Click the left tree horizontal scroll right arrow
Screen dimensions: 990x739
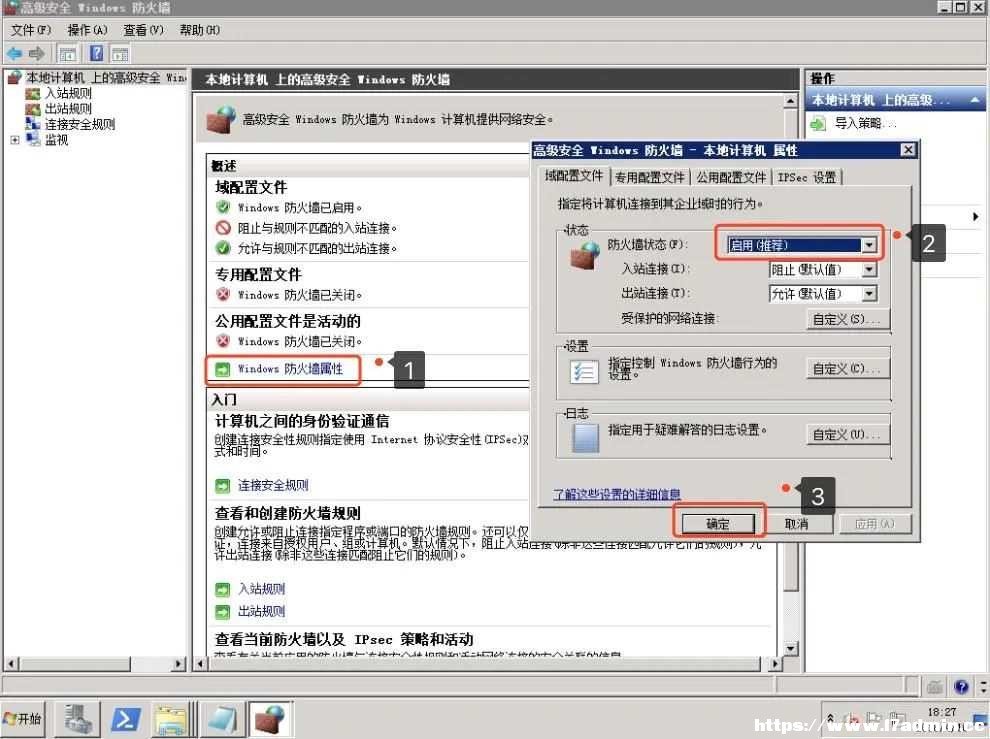click(x=179, y=663)
